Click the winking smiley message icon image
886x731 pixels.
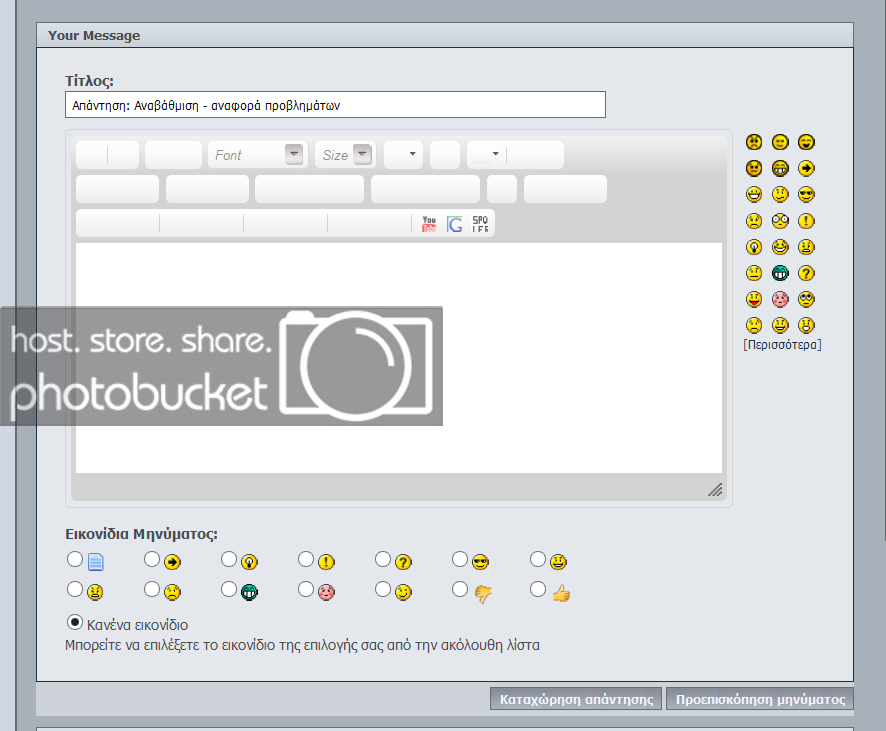[x=403, y=592]
